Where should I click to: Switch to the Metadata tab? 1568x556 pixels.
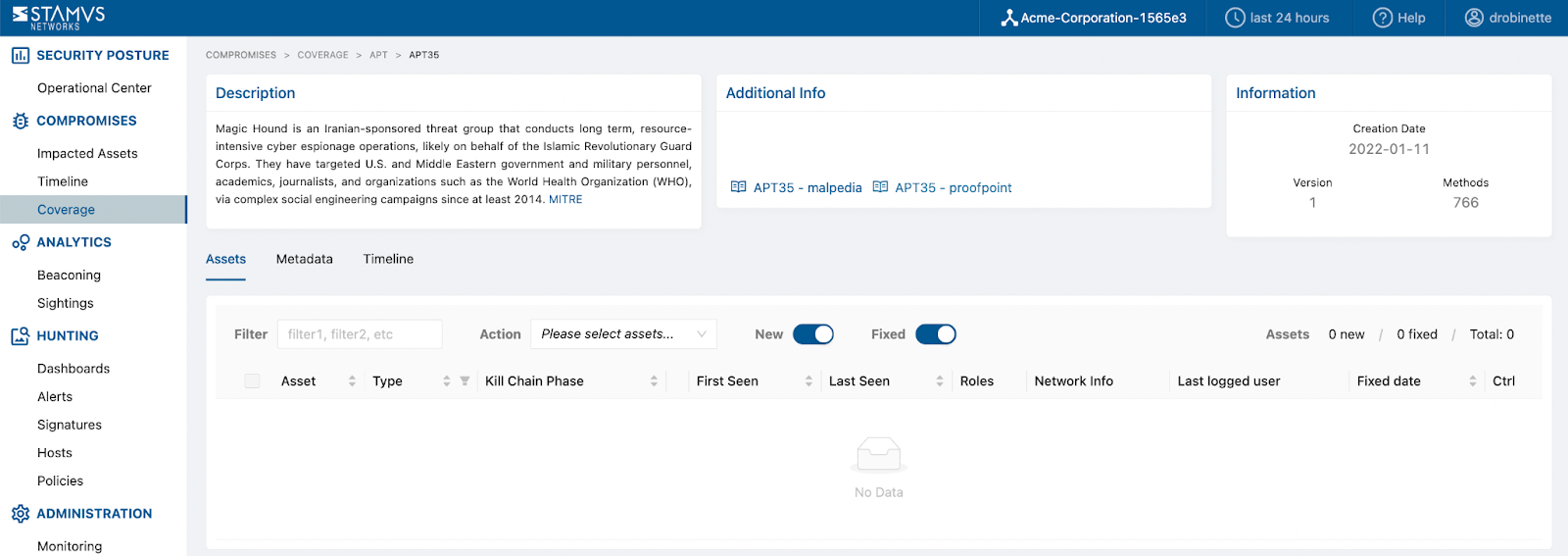(305, 259)
